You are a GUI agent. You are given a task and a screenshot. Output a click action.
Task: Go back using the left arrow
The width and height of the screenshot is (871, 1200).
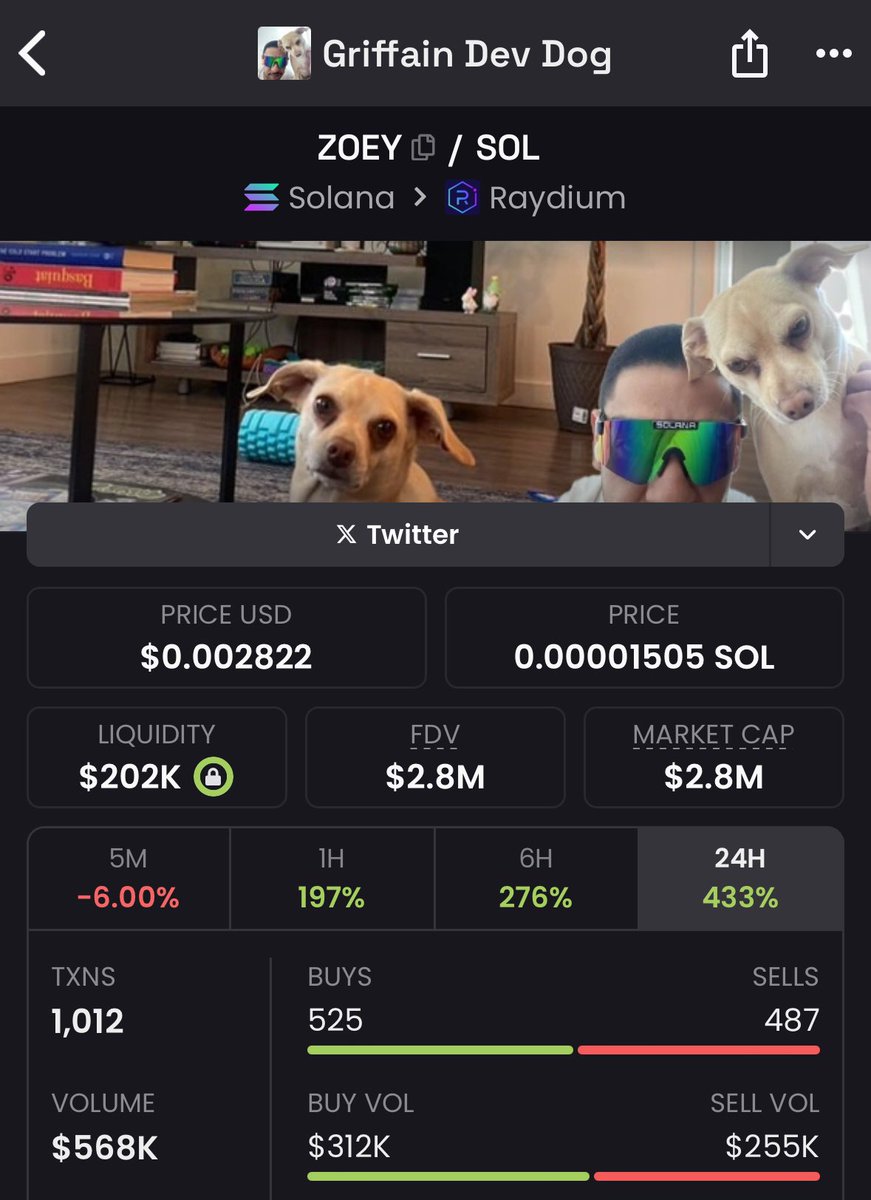(33, 53)
